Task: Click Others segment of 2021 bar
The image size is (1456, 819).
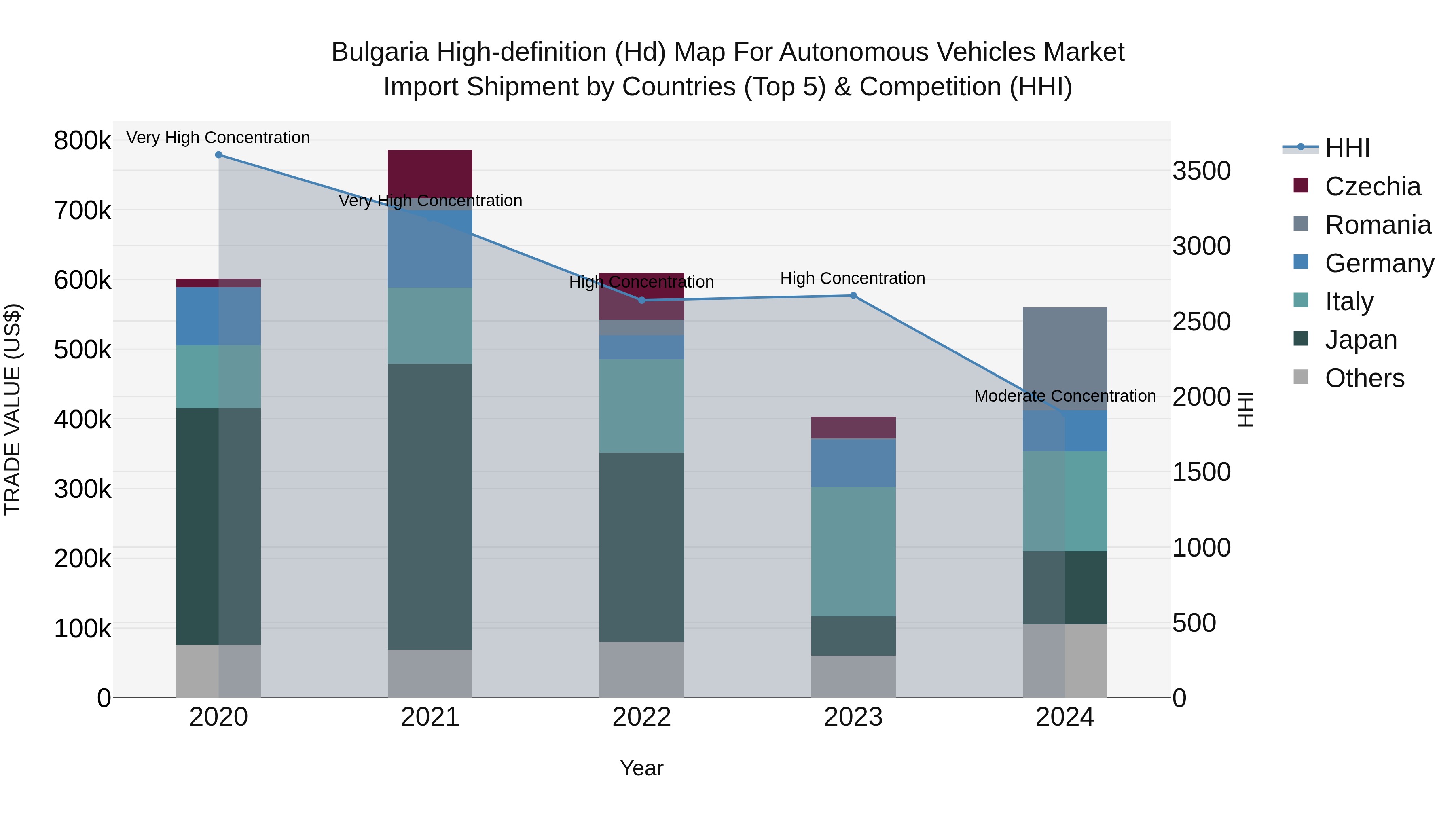Action: (x=430, y=673)
